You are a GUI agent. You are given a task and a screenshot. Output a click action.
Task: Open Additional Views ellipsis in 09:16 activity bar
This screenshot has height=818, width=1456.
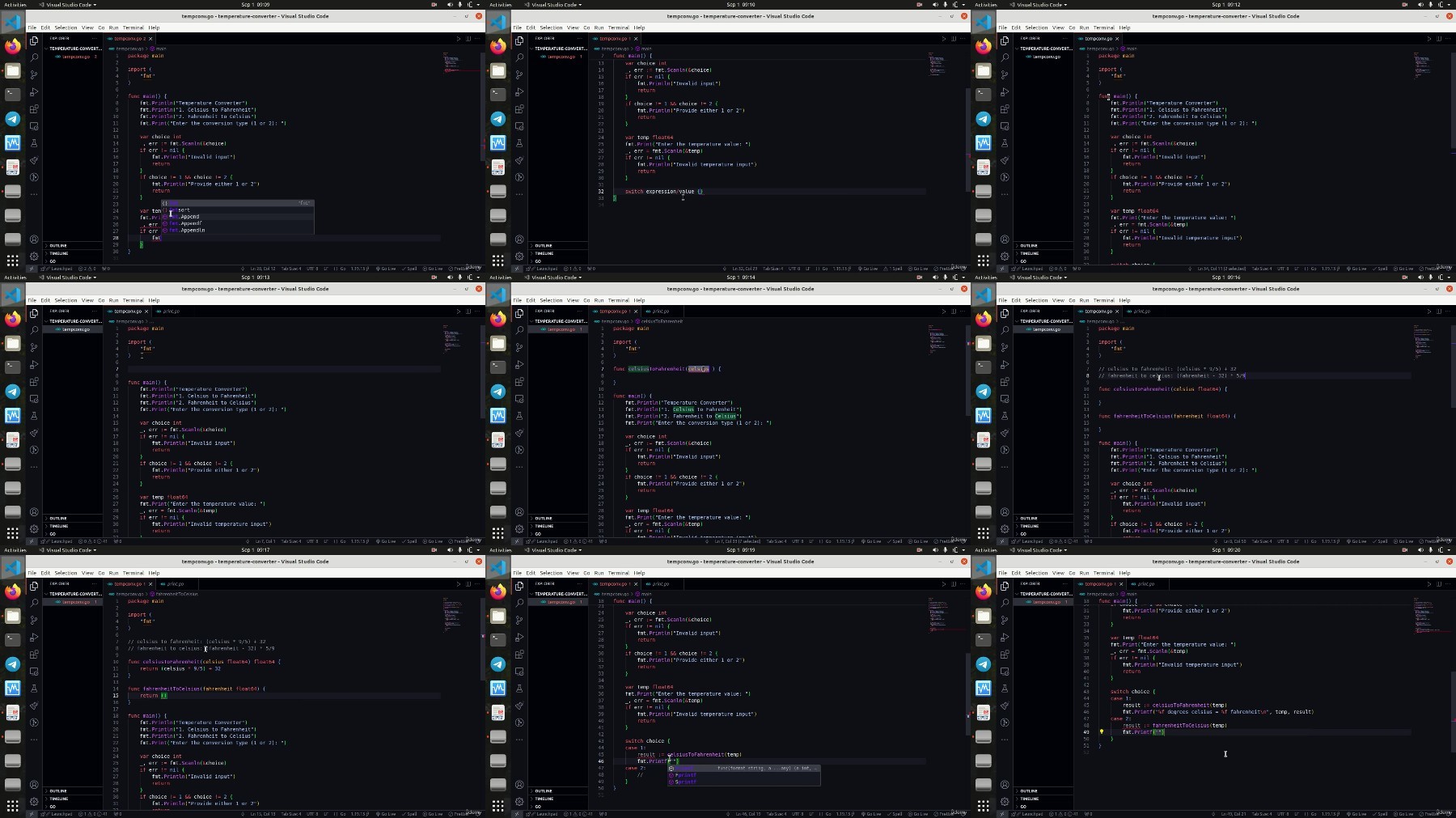[x=1005, y=467]
